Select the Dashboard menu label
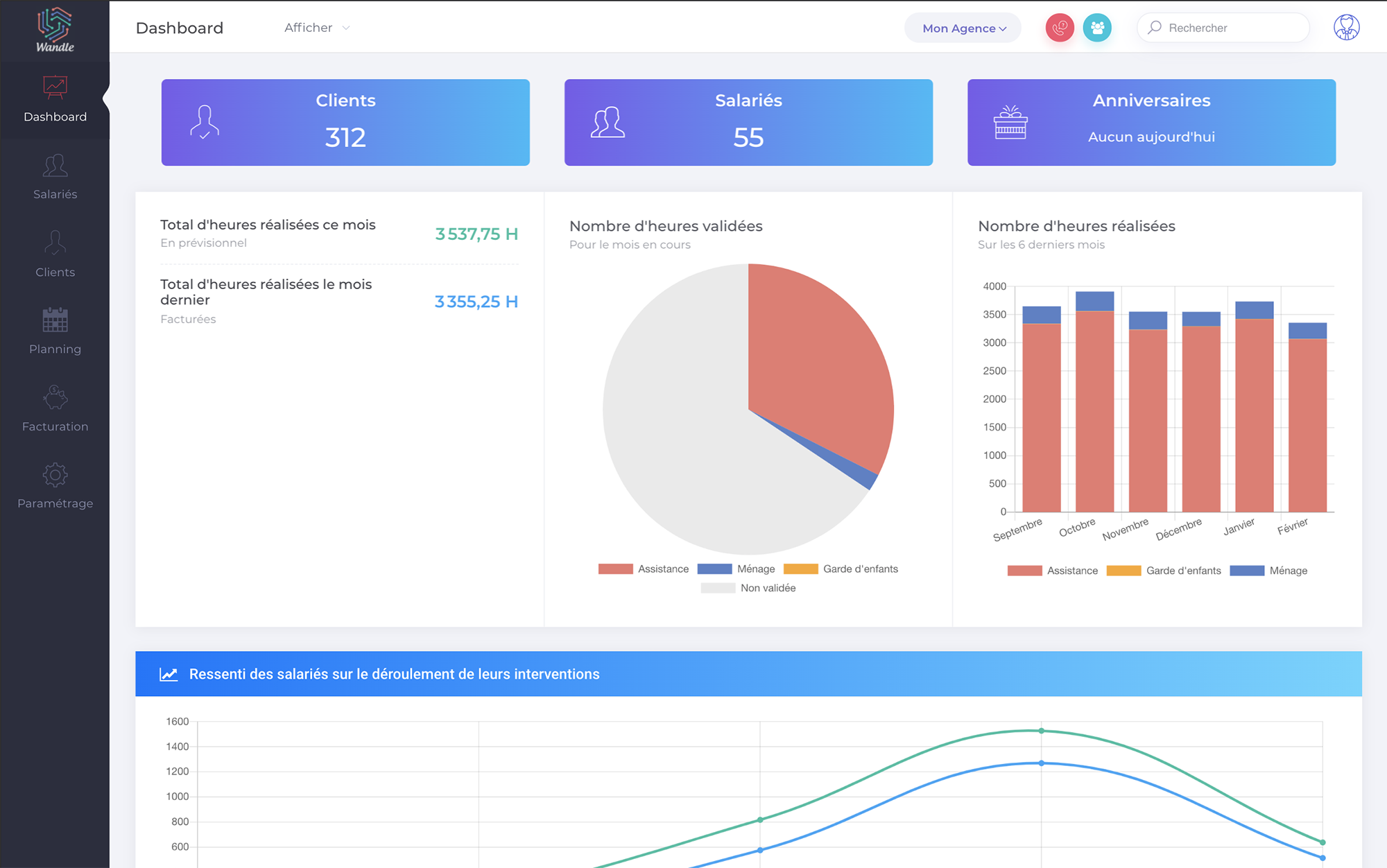Image resolution: width=1387 pixels, height=868 pixels. pos(55,116)
